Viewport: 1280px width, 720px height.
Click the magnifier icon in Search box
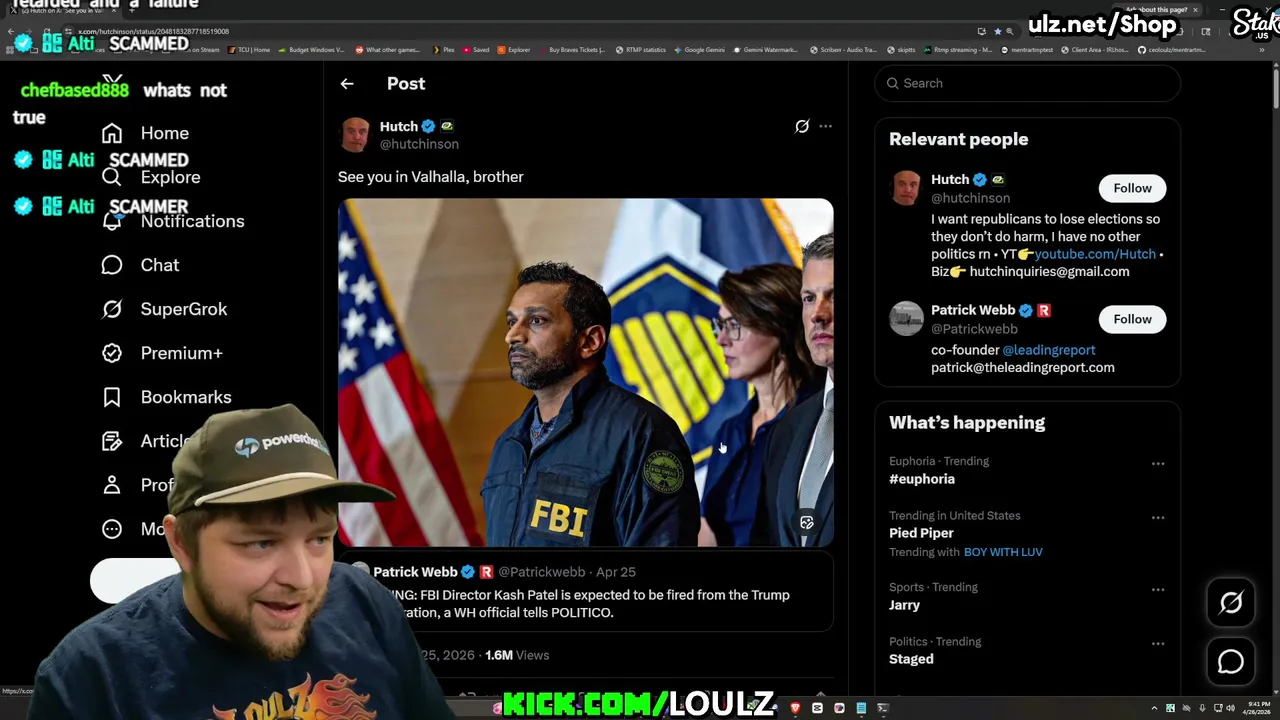click(893, 83)
